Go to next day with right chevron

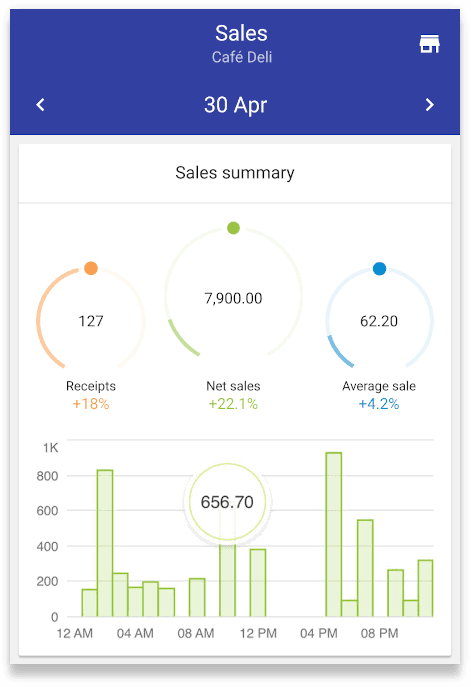pyautogui.click(x=429, y=105)
